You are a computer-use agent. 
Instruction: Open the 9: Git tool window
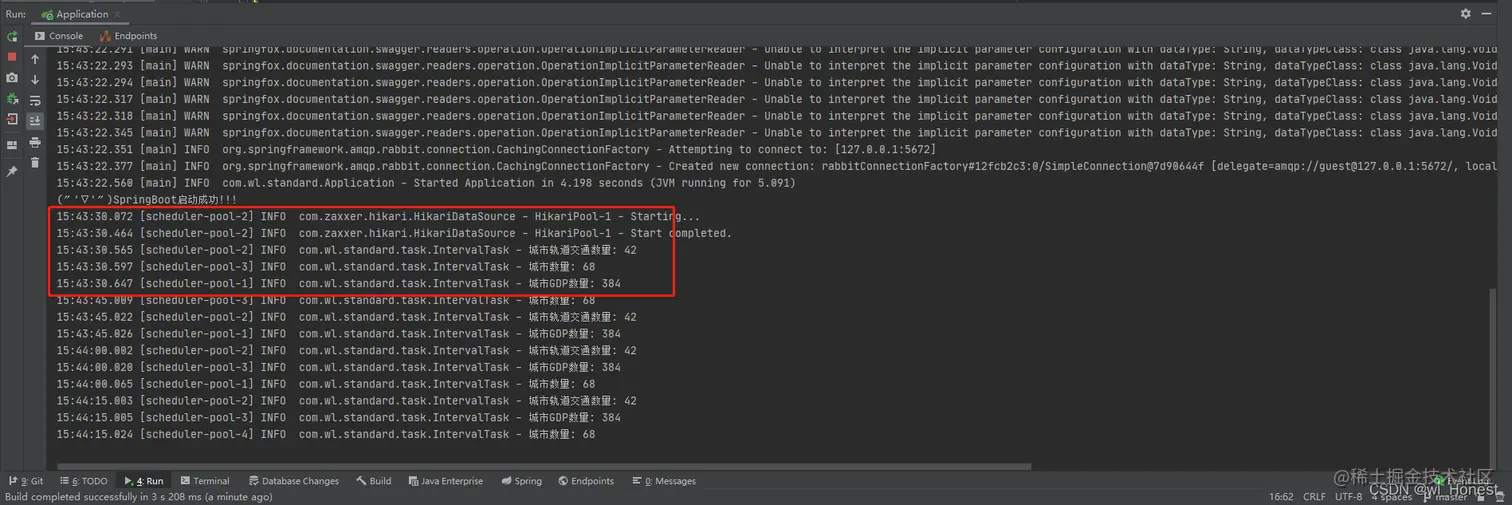[x=26, y=481]
